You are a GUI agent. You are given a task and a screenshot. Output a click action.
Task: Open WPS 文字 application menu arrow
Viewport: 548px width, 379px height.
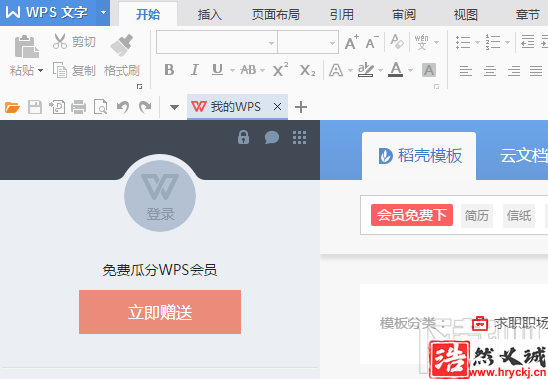[x=103, y=13]
